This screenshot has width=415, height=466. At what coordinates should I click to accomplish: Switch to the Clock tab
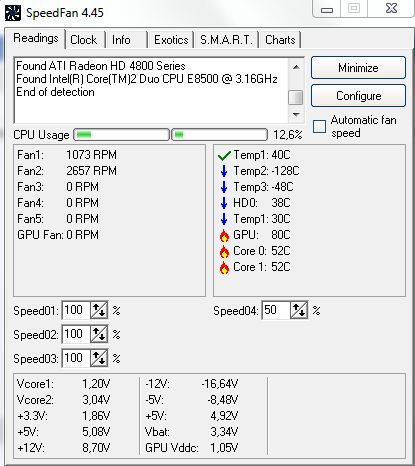[x=84, y=40]
